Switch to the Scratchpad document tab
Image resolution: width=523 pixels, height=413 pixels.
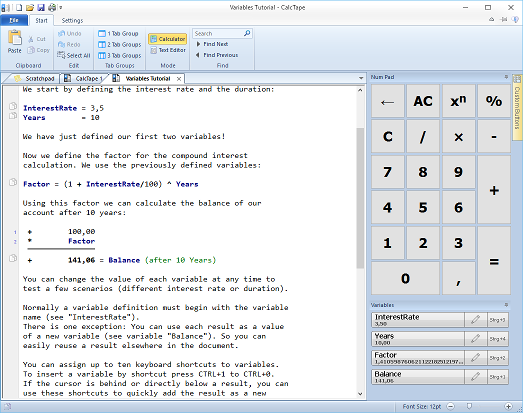click(34, 78)
